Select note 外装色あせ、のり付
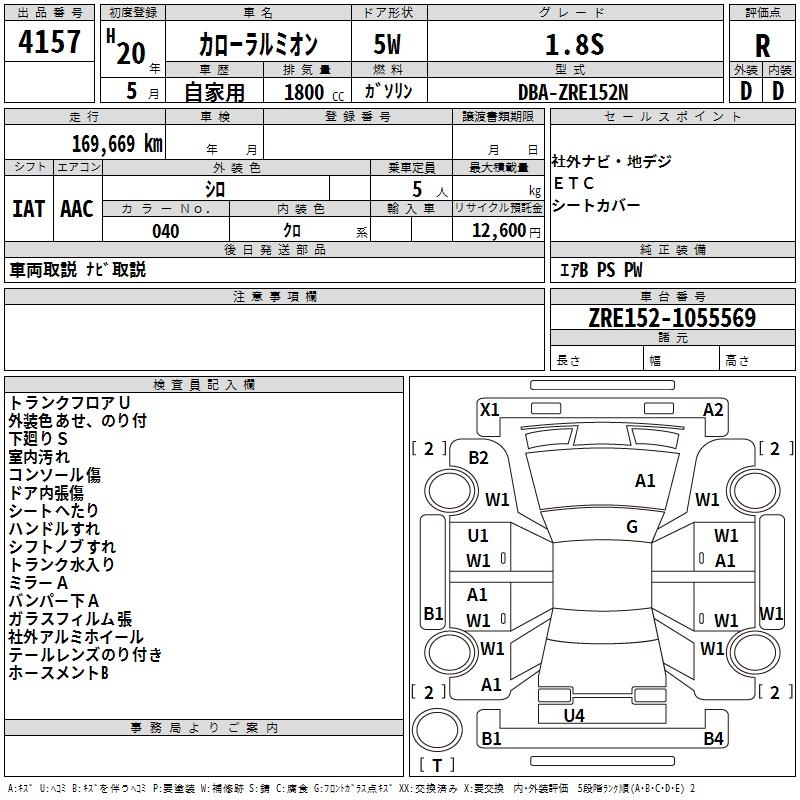This screenshot has width=800, height=800. pyautogui.click(x=78, y=420)
